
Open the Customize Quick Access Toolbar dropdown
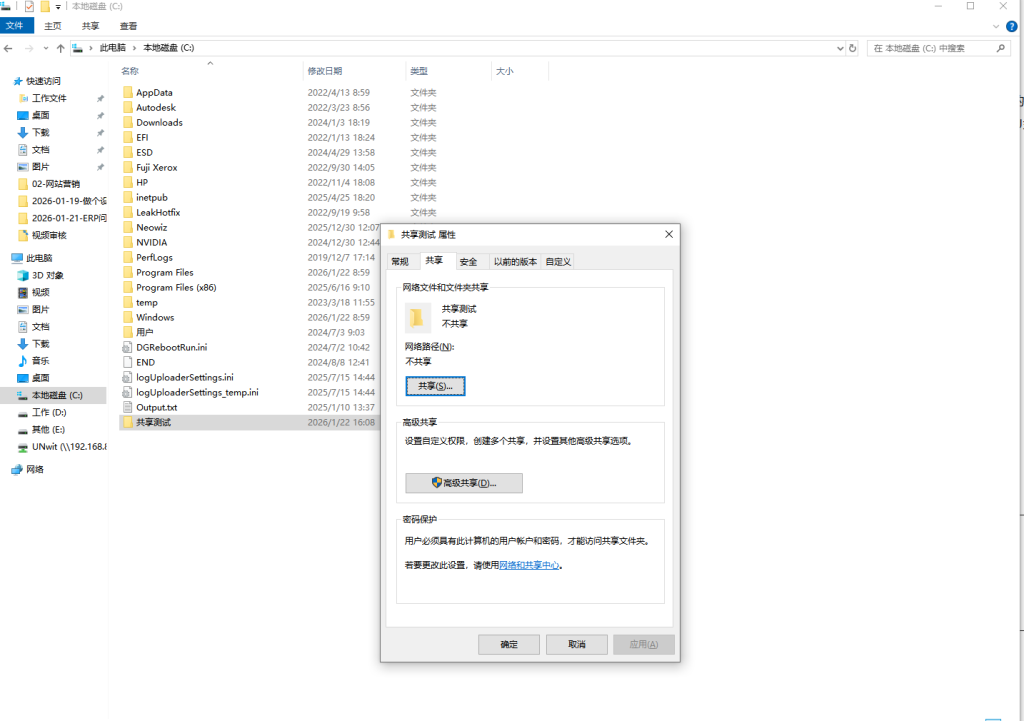pos(57,7)
